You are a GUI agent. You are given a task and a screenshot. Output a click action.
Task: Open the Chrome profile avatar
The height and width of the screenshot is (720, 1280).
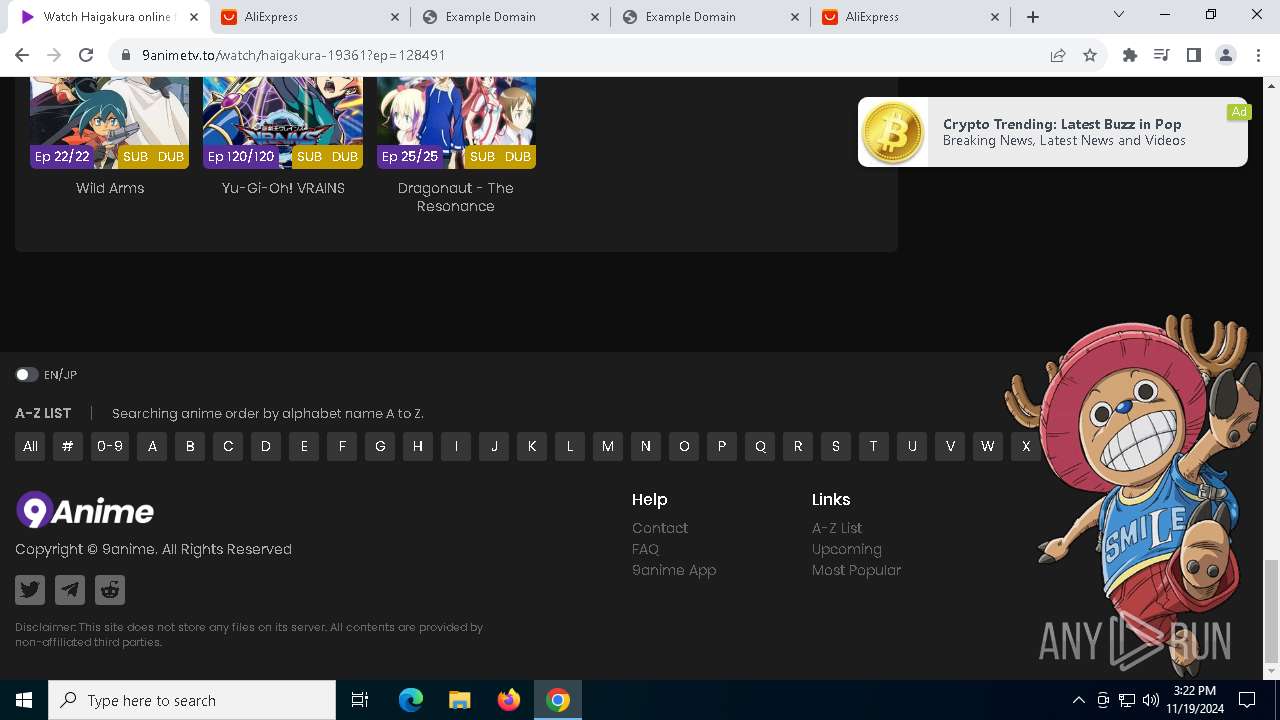click(1226, 55)
